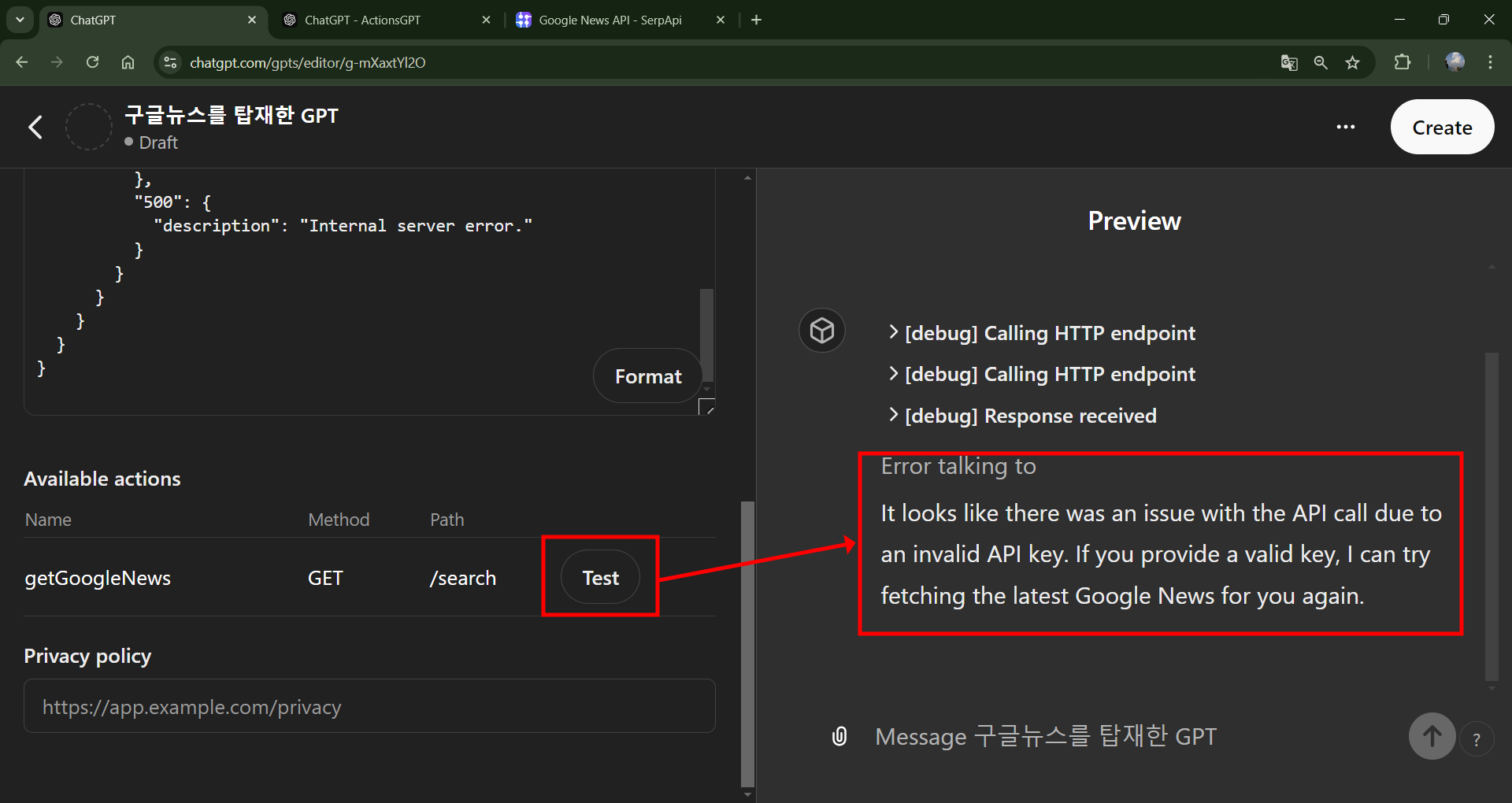Open the browser home page

tap(128, 62)
